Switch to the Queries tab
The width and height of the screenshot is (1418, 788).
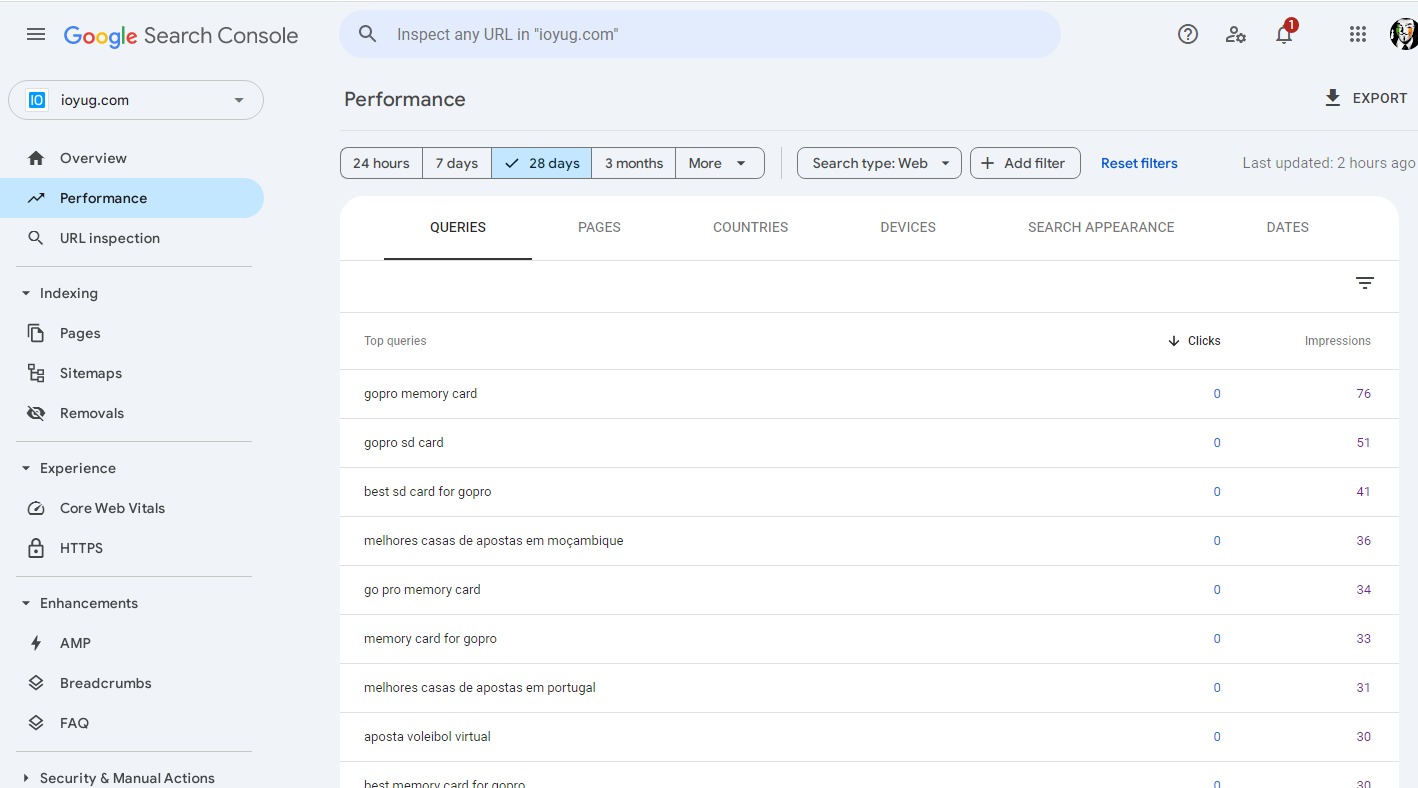(x=458, y=228)
